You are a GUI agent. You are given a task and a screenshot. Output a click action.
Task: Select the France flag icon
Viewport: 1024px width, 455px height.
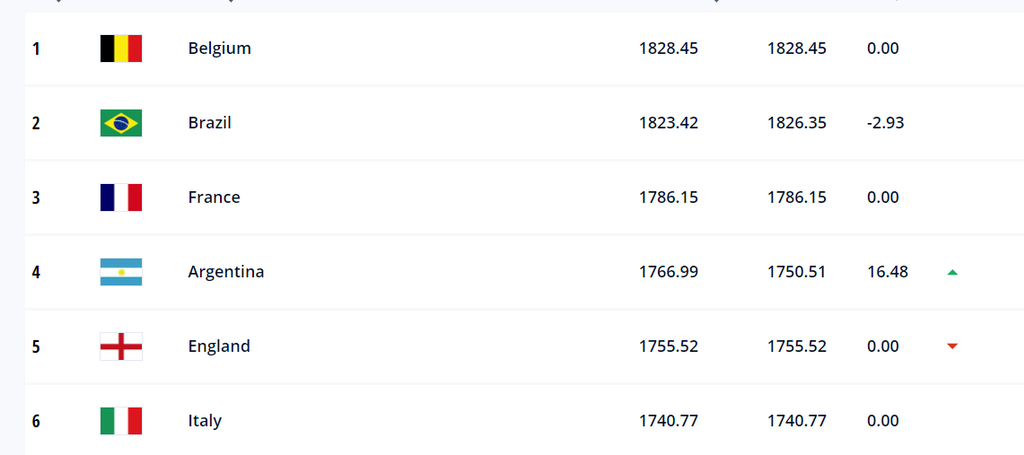click(x=121, y=197)
